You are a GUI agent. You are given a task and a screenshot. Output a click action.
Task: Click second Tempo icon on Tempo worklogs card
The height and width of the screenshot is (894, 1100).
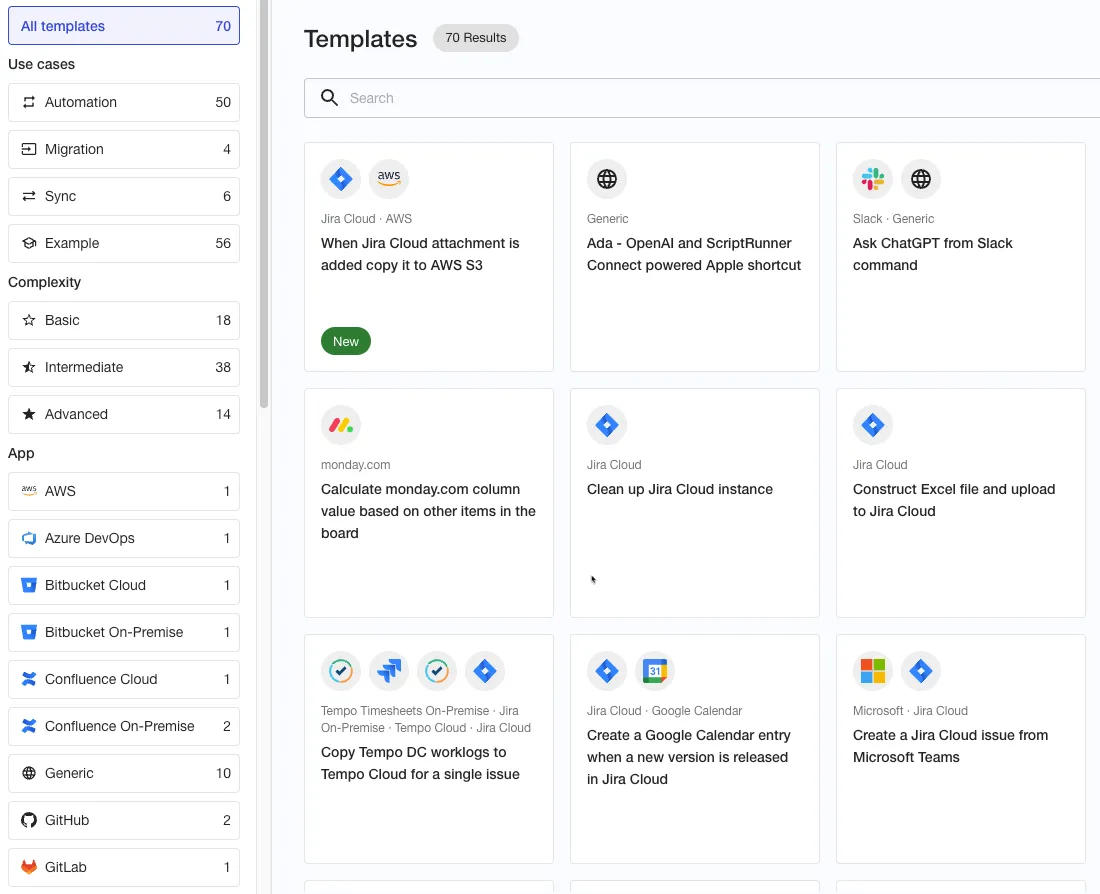436,671
